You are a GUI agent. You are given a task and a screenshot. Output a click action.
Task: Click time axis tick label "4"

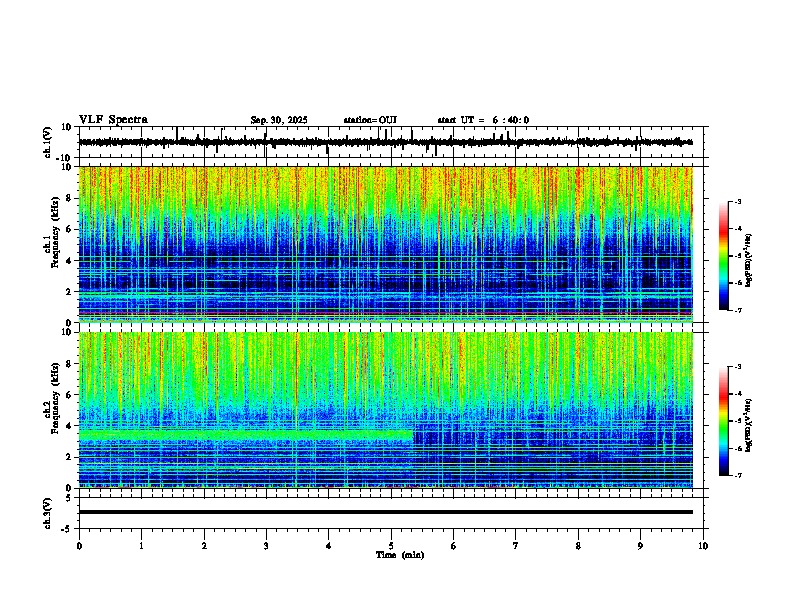(x=328, y=546)
